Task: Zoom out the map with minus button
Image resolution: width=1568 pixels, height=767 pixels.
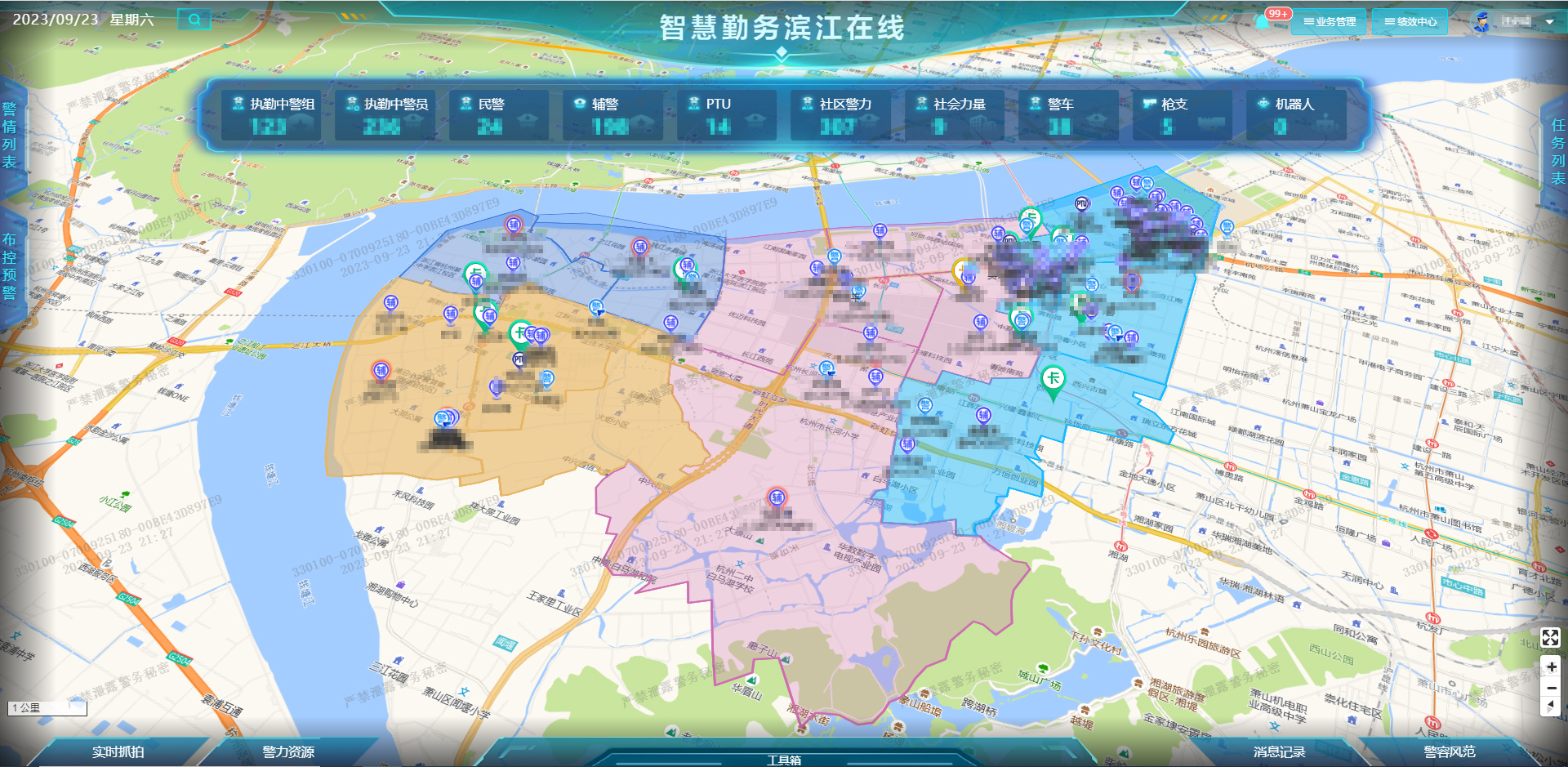Action: click(x=1551, y=688)
